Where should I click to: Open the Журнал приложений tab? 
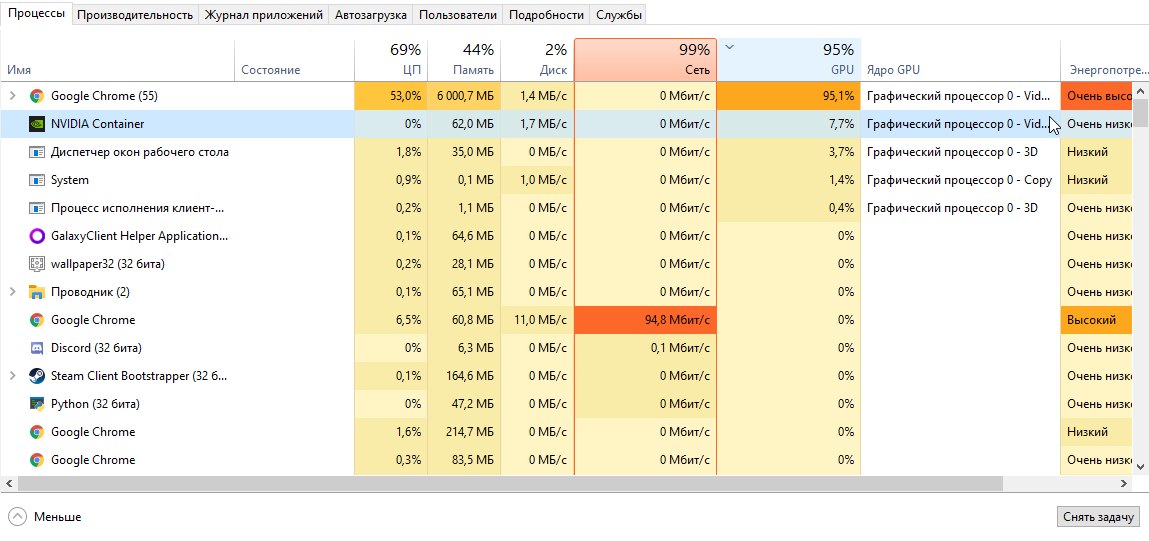coord(264,15)
